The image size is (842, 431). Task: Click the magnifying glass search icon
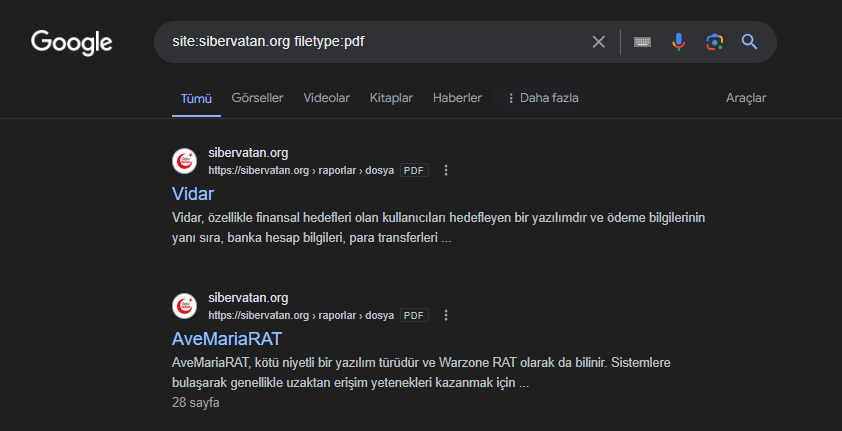[749, 42]
